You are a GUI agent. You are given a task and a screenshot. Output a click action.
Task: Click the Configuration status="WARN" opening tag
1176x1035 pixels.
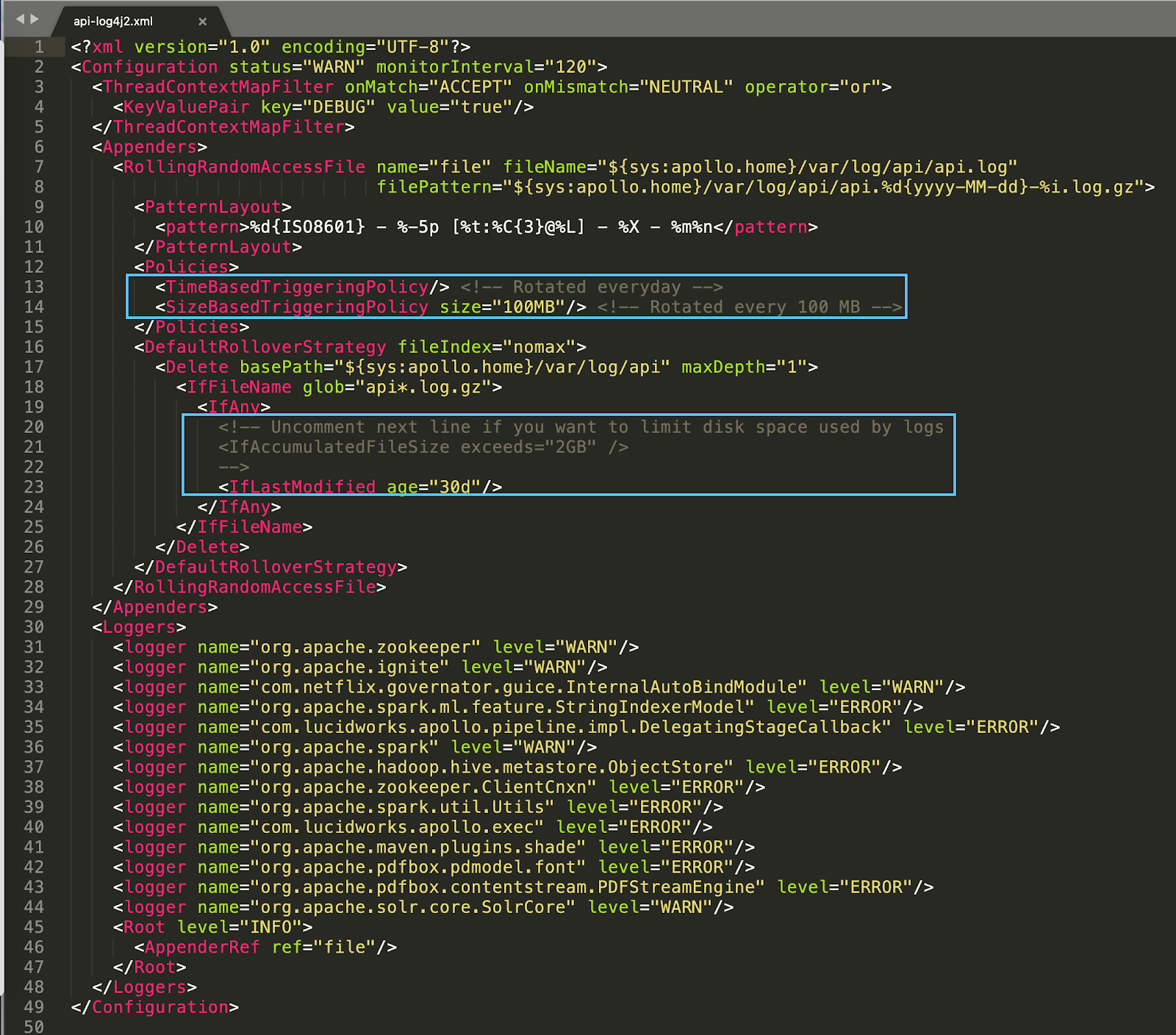[339, 67]
